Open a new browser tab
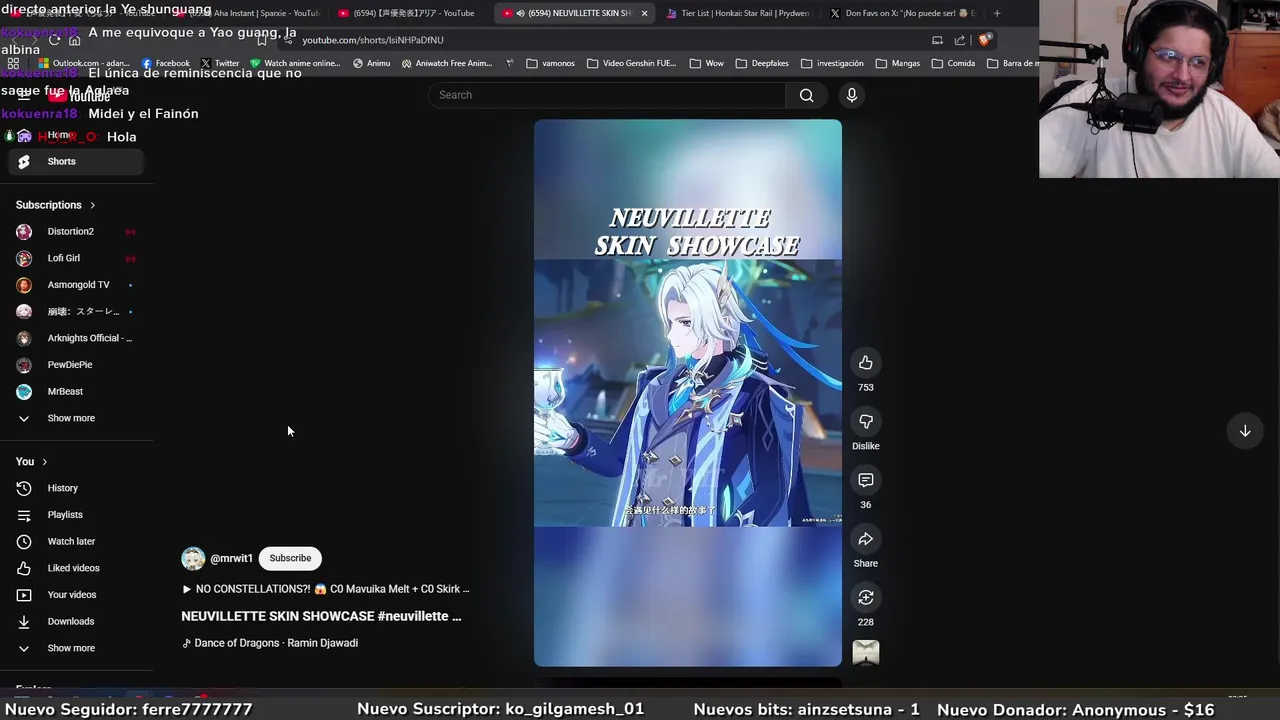 click(997, 13)
